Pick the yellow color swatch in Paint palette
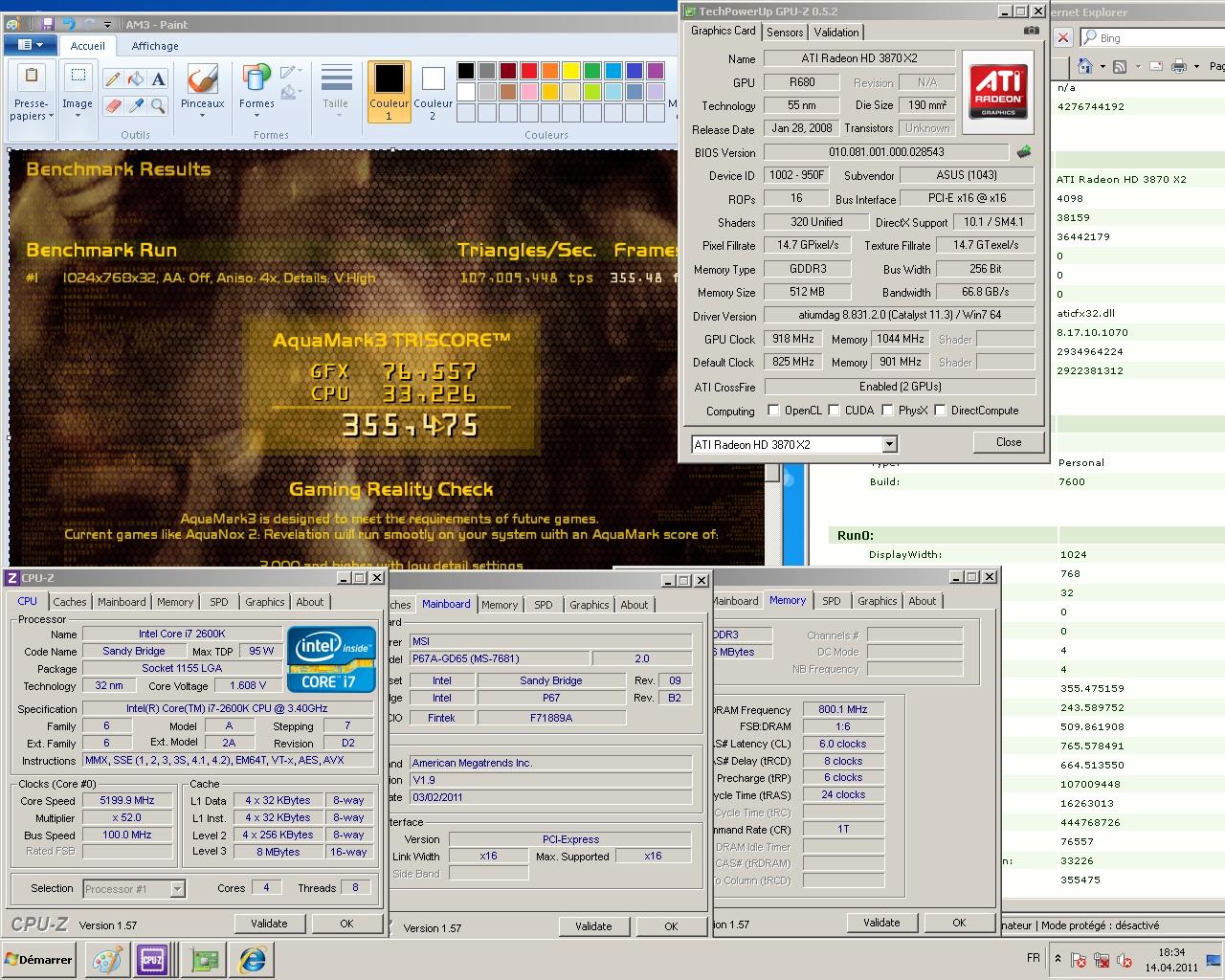 click(x=570, y=71)
